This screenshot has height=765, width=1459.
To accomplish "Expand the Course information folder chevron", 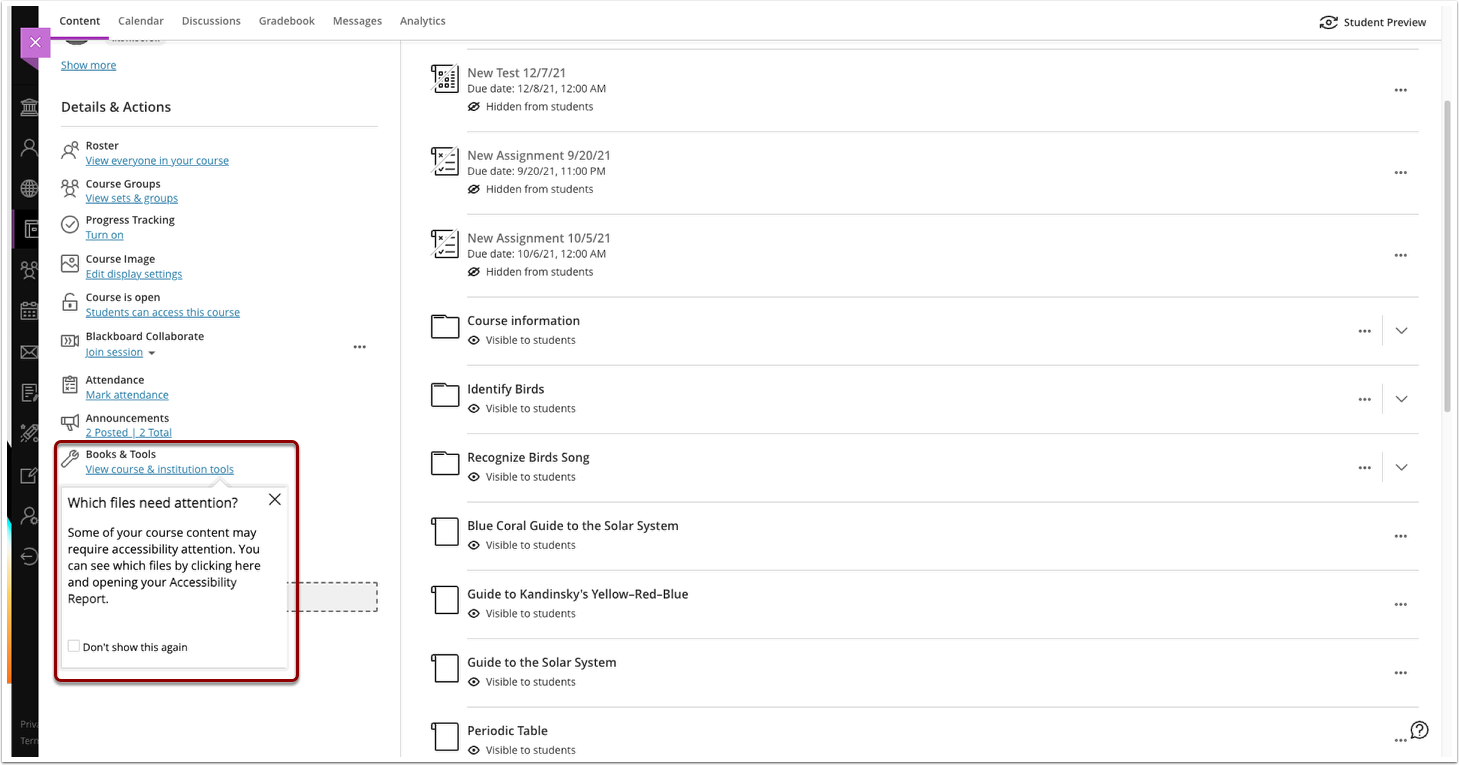I will coord(1401,331).
